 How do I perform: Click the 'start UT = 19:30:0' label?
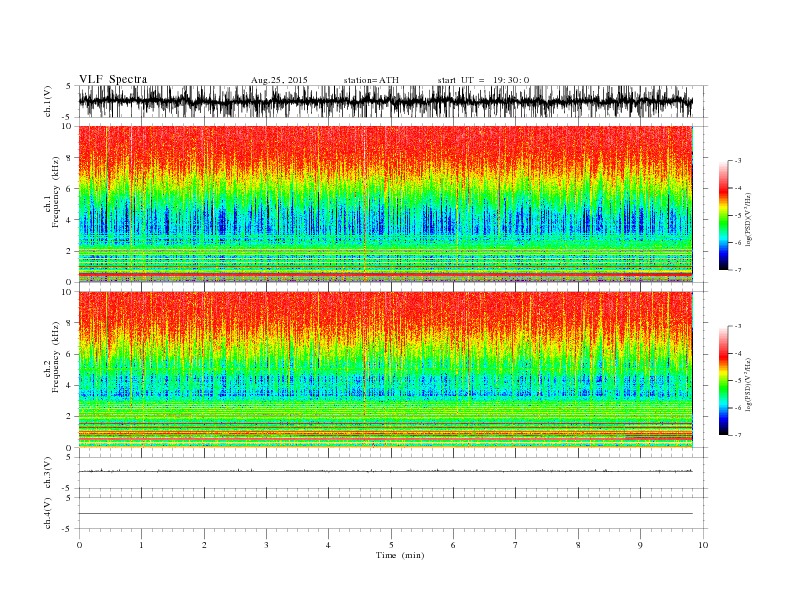pyautogui.click(x=483, y=80)
